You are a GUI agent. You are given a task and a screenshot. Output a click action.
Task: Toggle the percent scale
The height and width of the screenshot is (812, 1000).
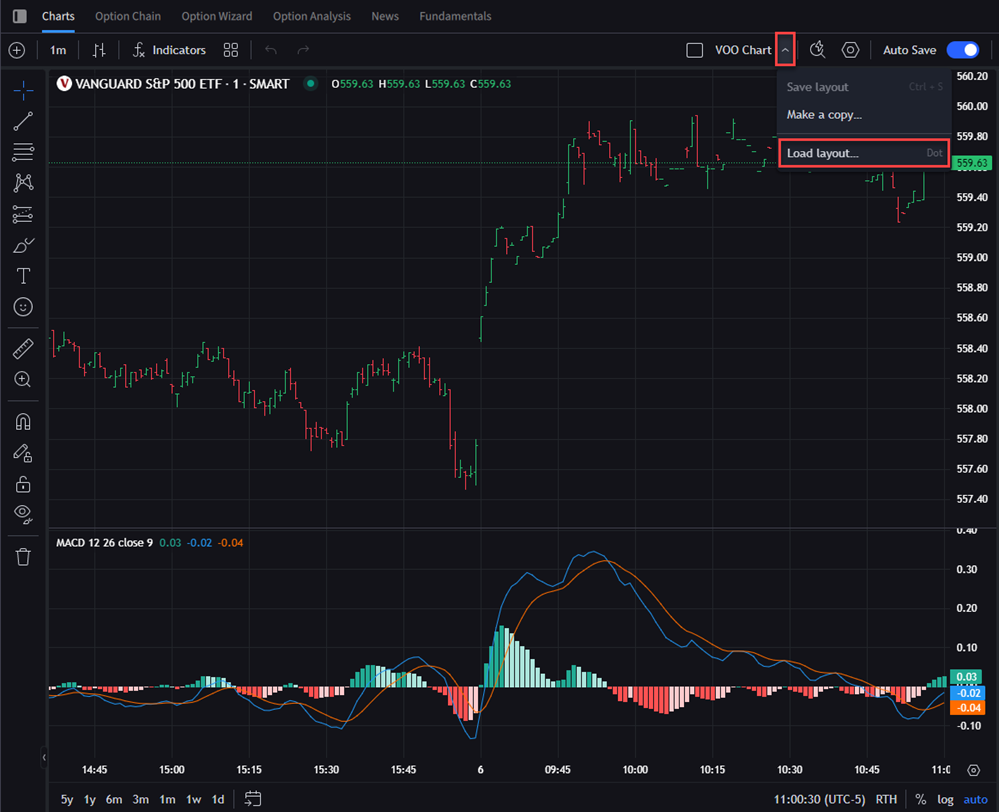tap(920, 799)
